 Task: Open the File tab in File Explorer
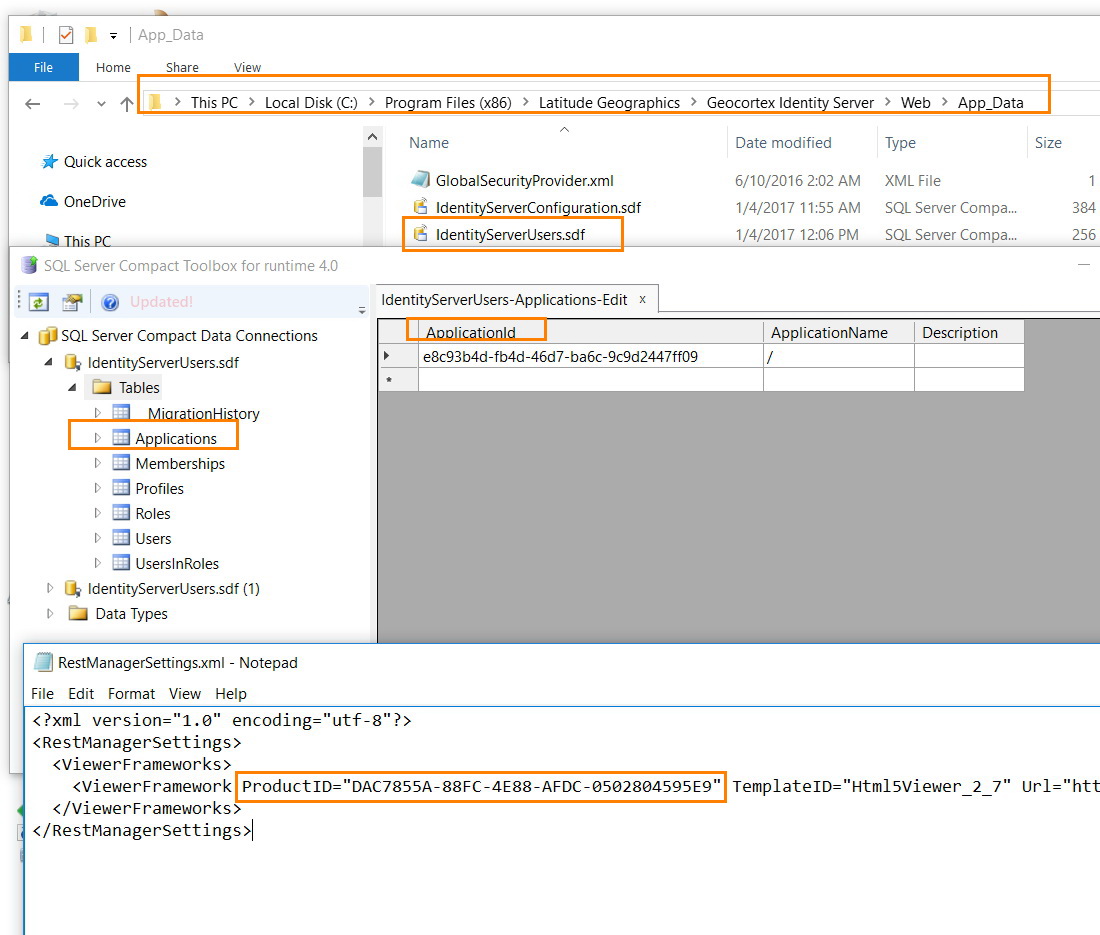click(x=43, y=67)
